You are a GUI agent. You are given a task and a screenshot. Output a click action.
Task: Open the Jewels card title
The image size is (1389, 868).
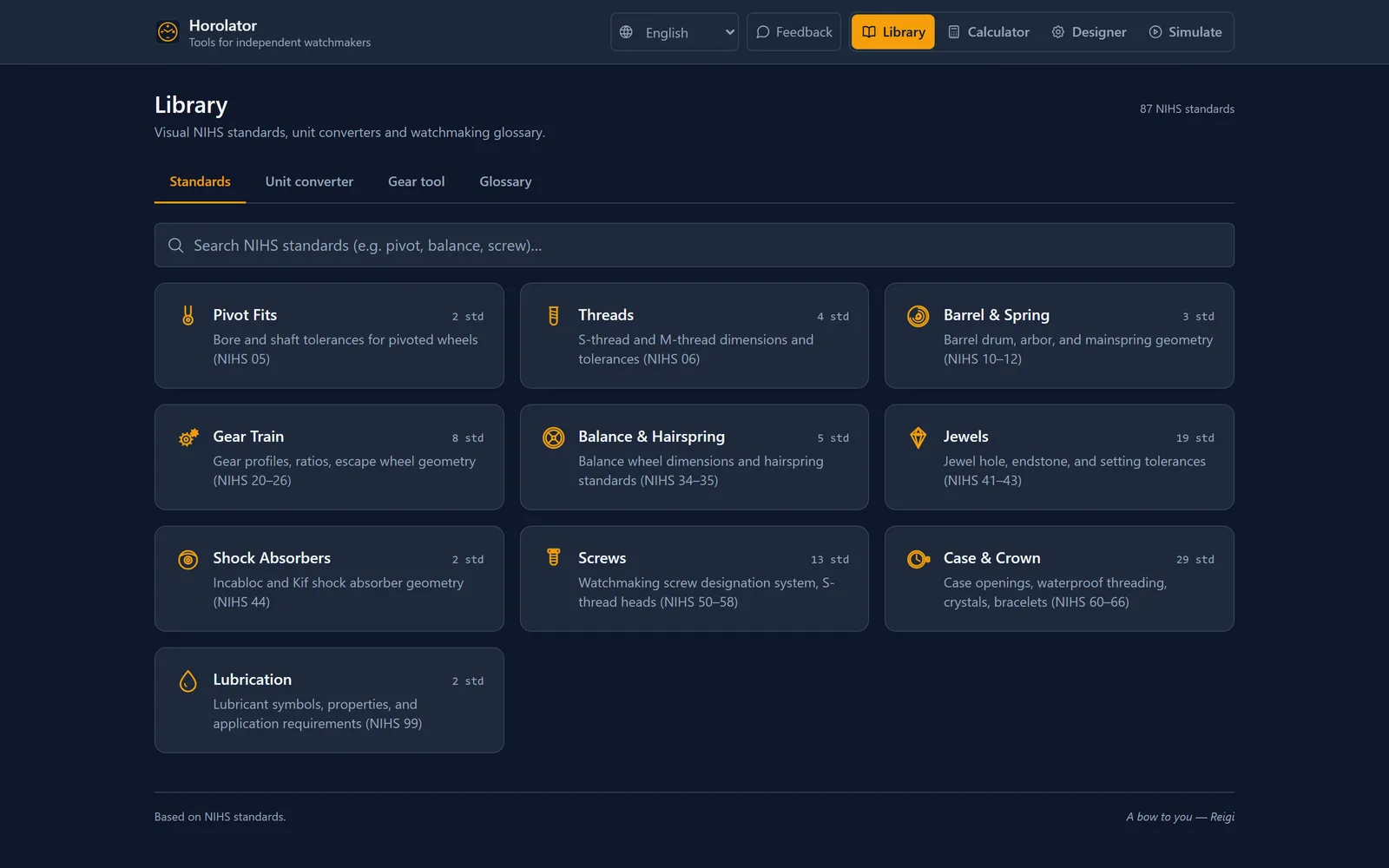(966, 437)
